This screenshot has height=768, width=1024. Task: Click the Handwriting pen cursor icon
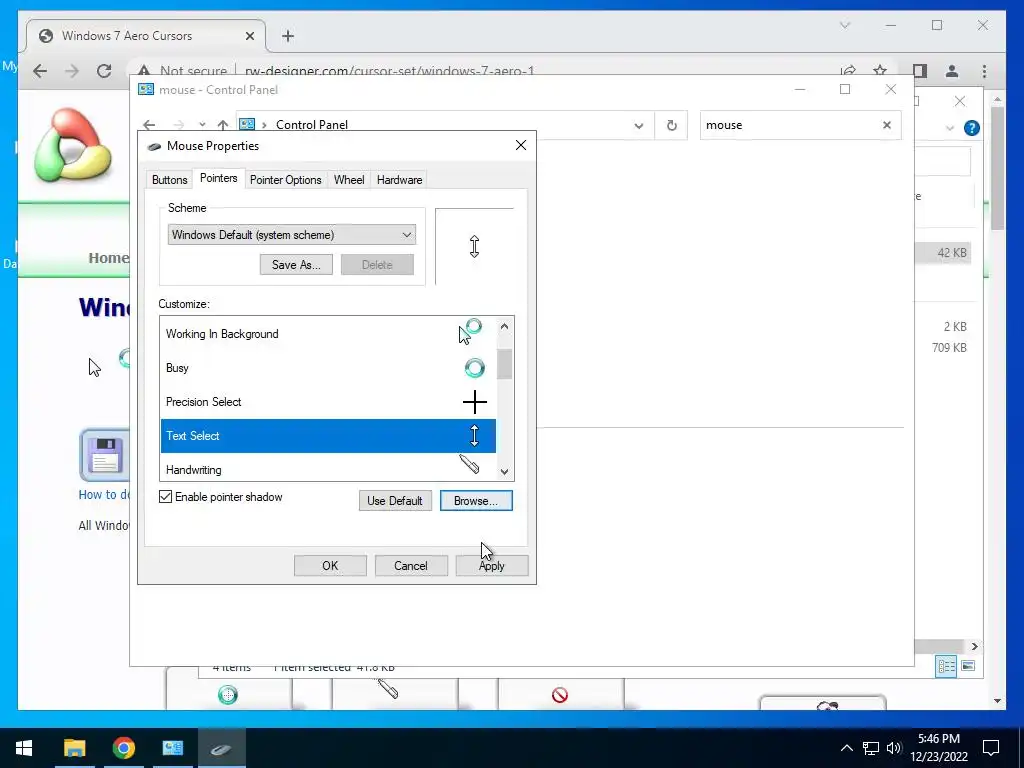tap(470, 464)
